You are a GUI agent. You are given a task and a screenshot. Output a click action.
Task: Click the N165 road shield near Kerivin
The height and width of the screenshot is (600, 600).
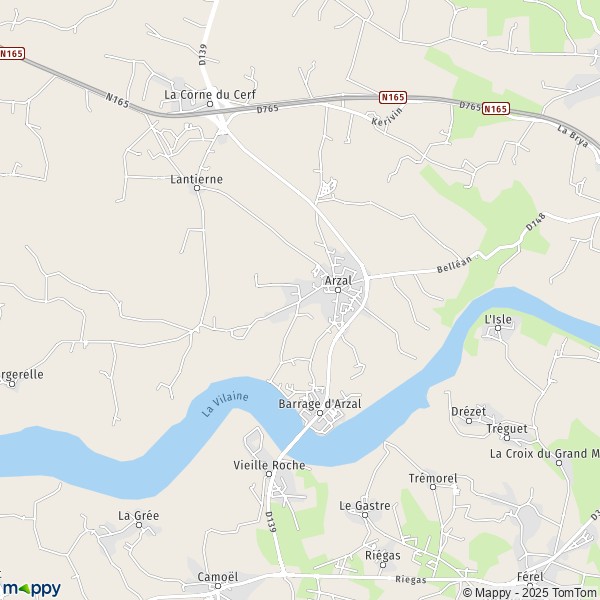pyautogui.click(x=393, y=97)
